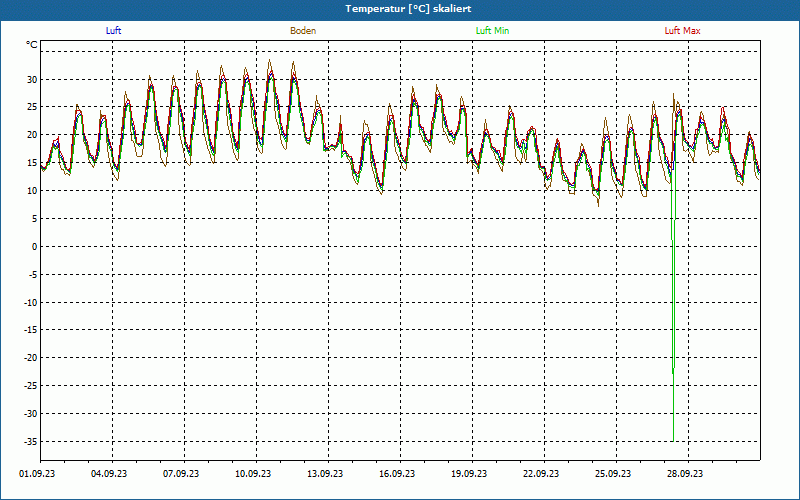Click the y-axis value -30
800x500 pixels.
pos(31,413)
